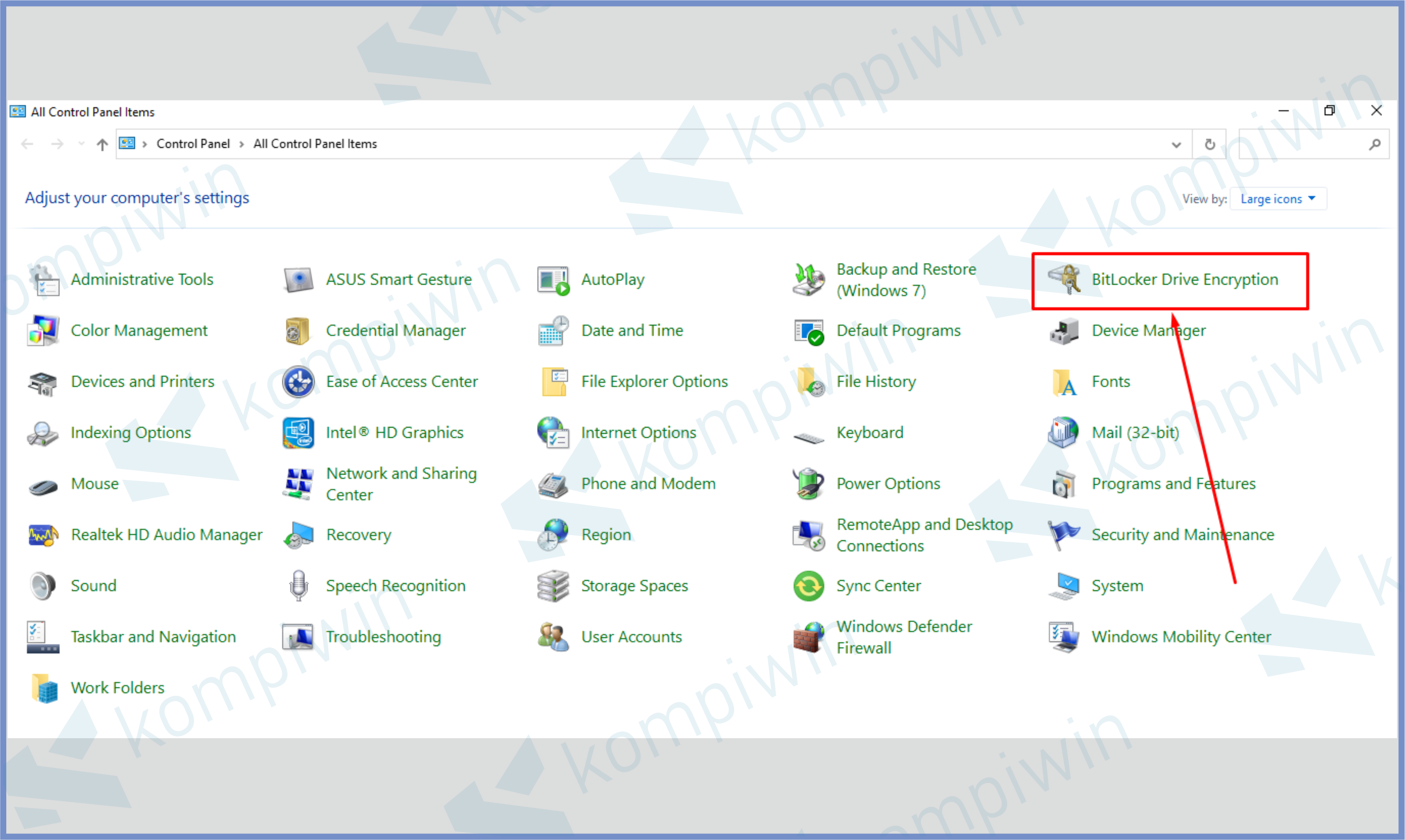Open the Color Management monitor icon
This screenshot has width=1405, height=840.
click(x=43, y=331)
